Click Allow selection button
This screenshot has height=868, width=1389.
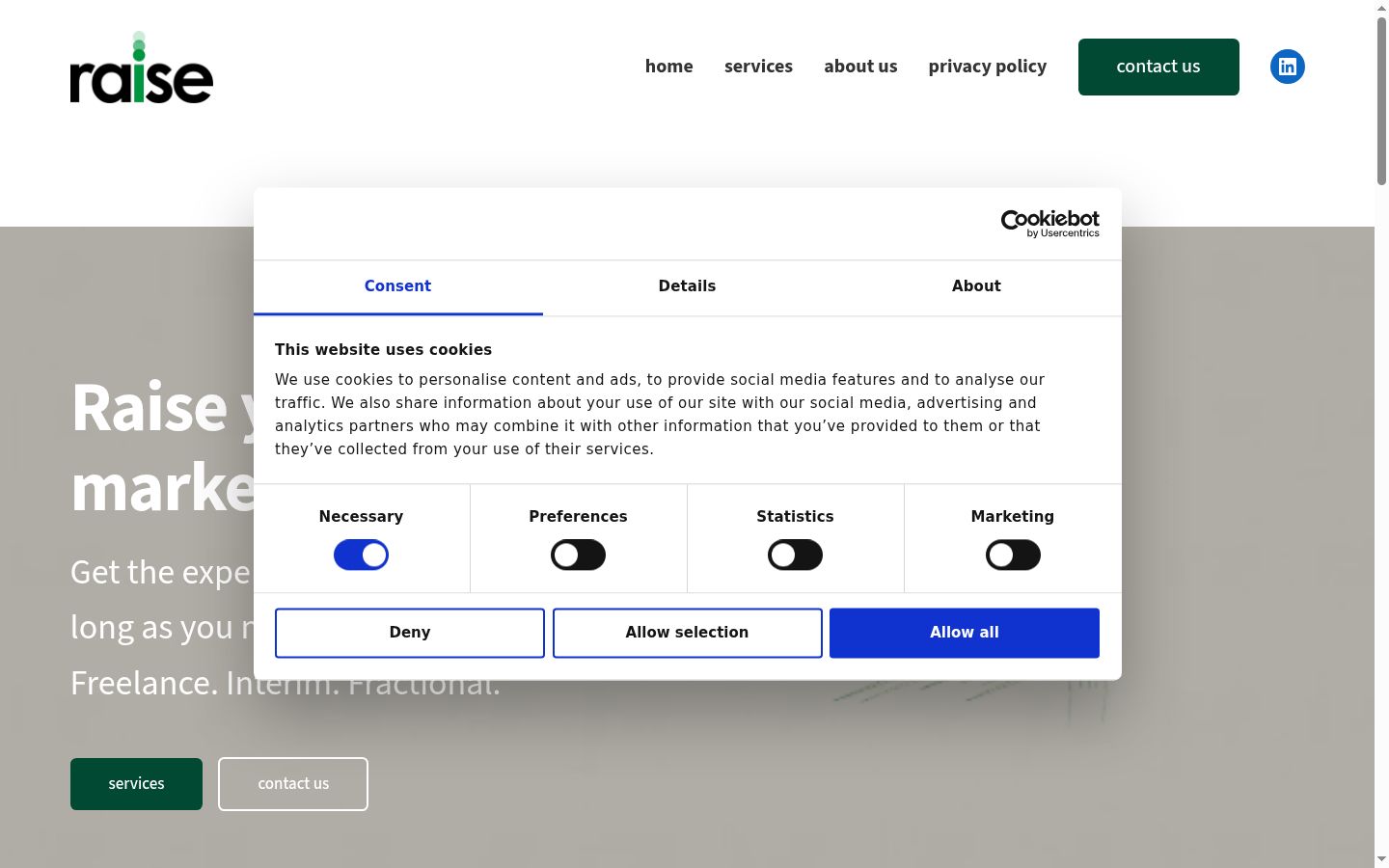(x=687, y=633)
